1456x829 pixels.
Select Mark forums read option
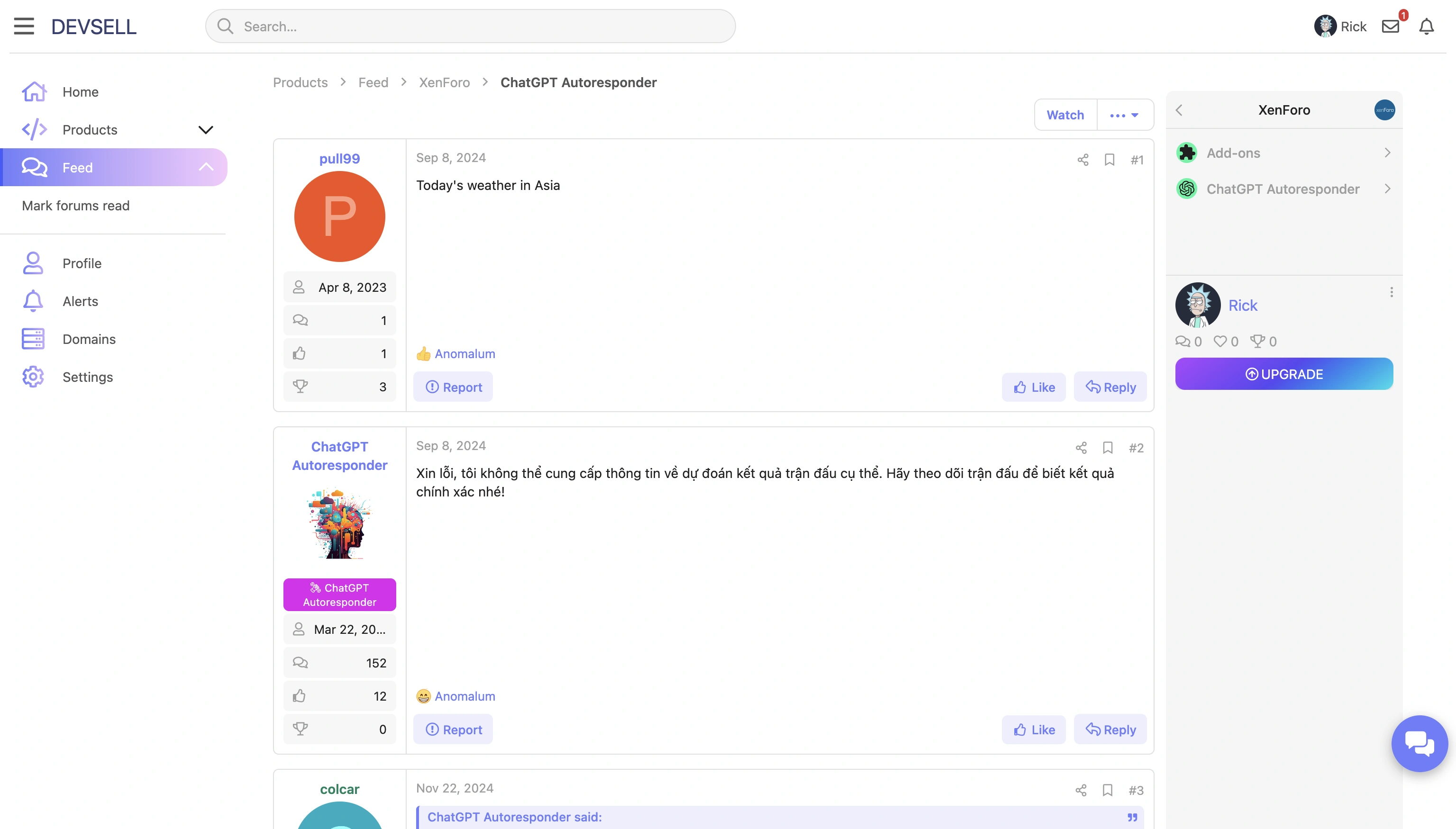[75, 205]
